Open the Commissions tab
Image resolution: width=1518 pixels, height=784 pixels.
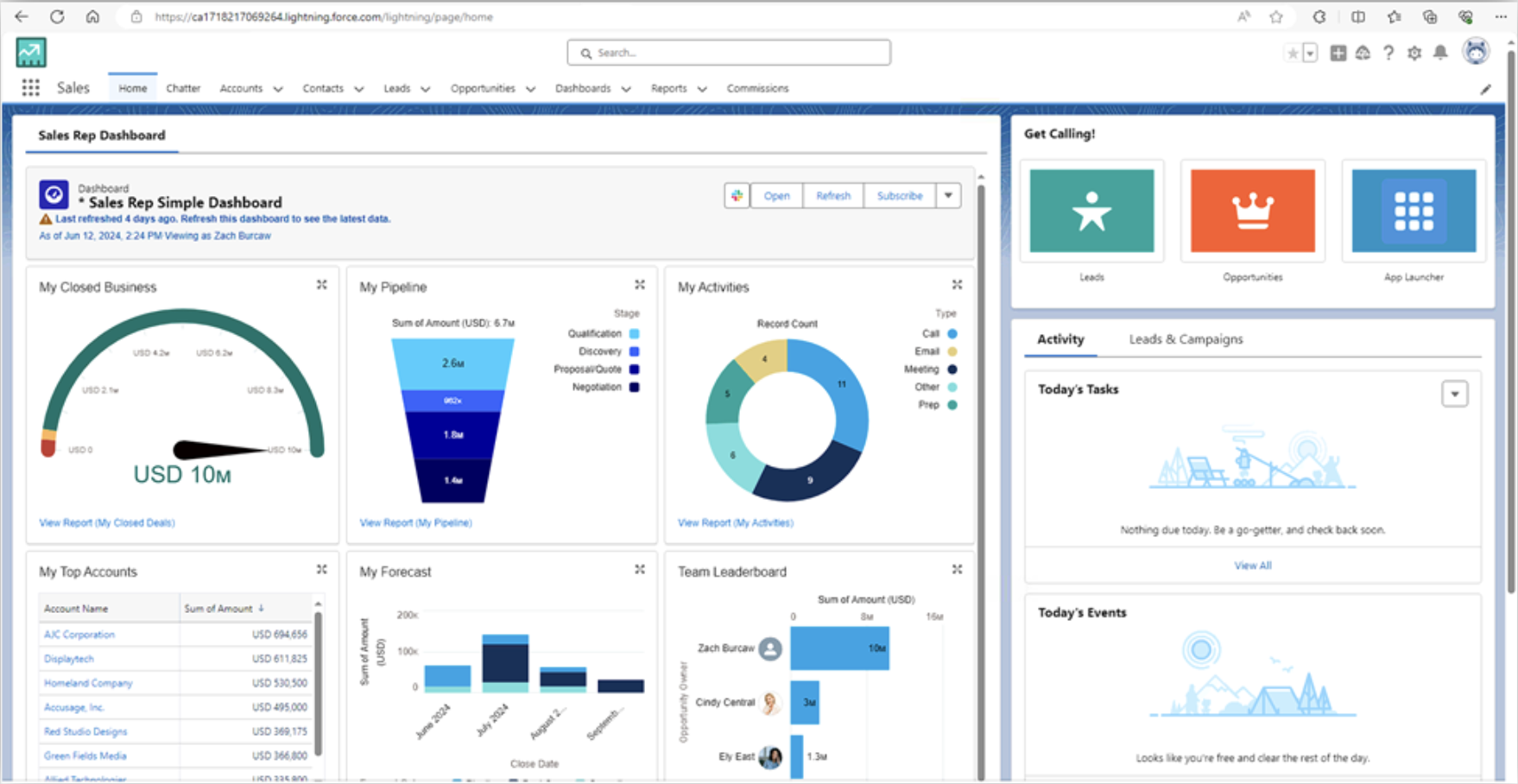coord(757,88)
